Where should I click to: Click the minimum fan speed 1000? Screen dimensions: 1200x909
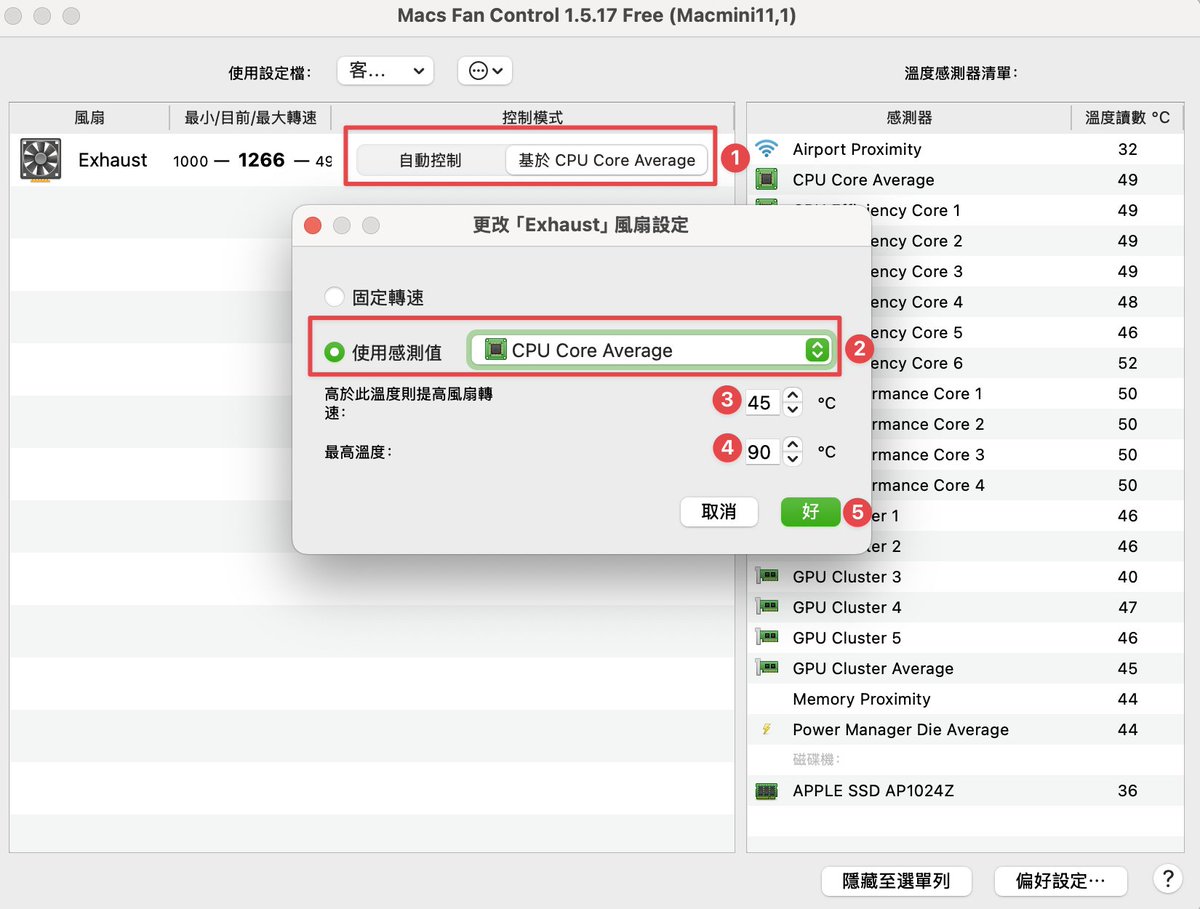tap(190, 161)
